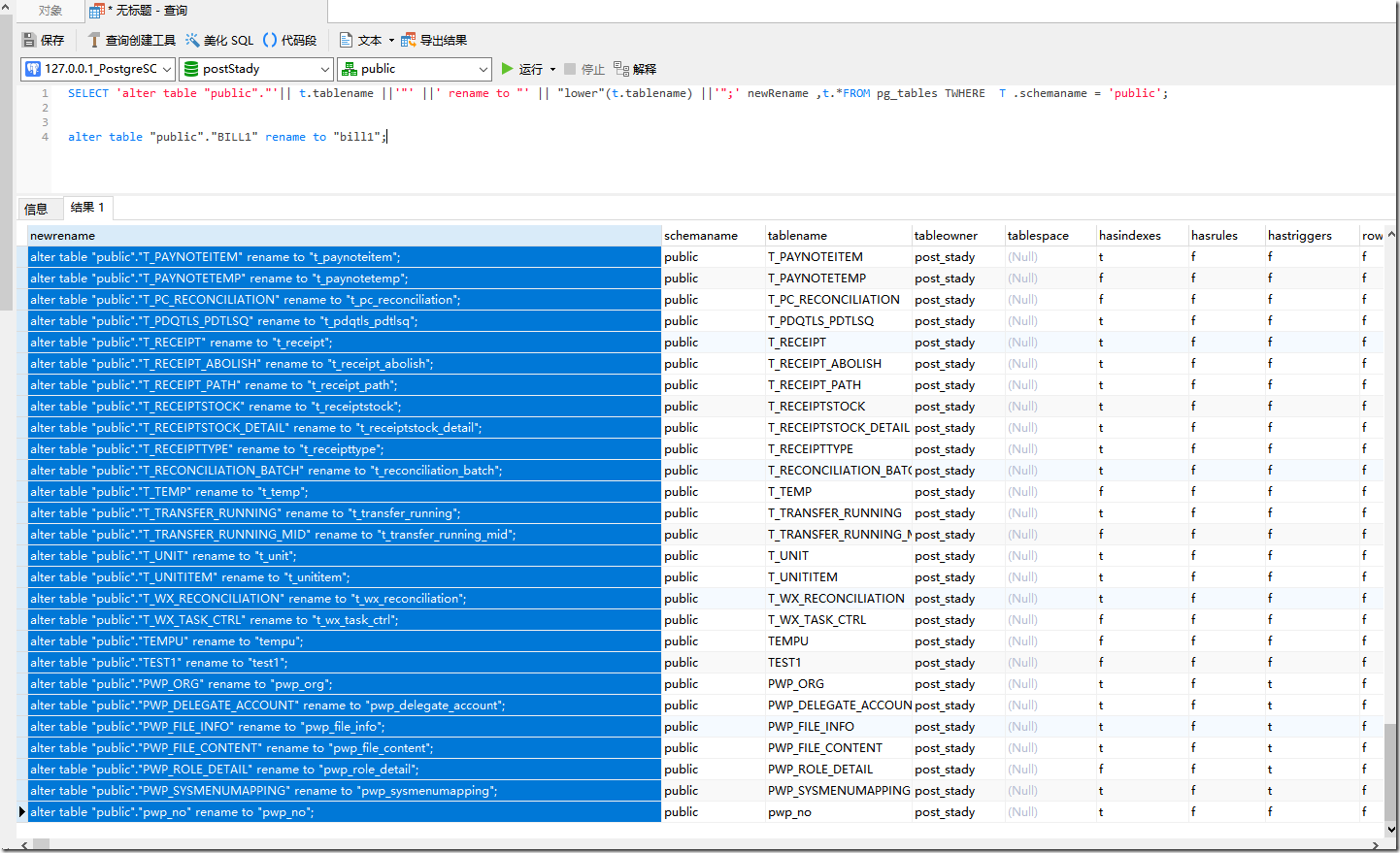Viewport: 1400px width, 853px height.
Task: Select the T_RECEIPT_ABOLISH rename statement row
Action: 344,364
